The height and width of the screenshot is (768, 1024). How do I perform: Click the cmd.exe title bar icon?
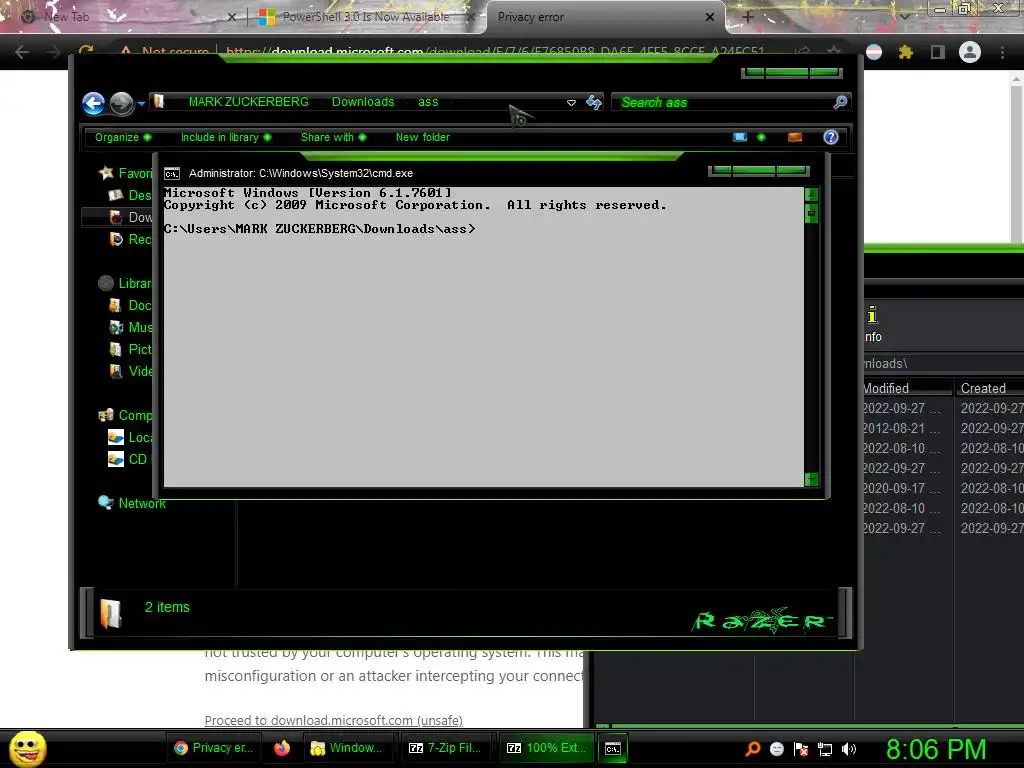pyautogui.click(x=172, y=174)
